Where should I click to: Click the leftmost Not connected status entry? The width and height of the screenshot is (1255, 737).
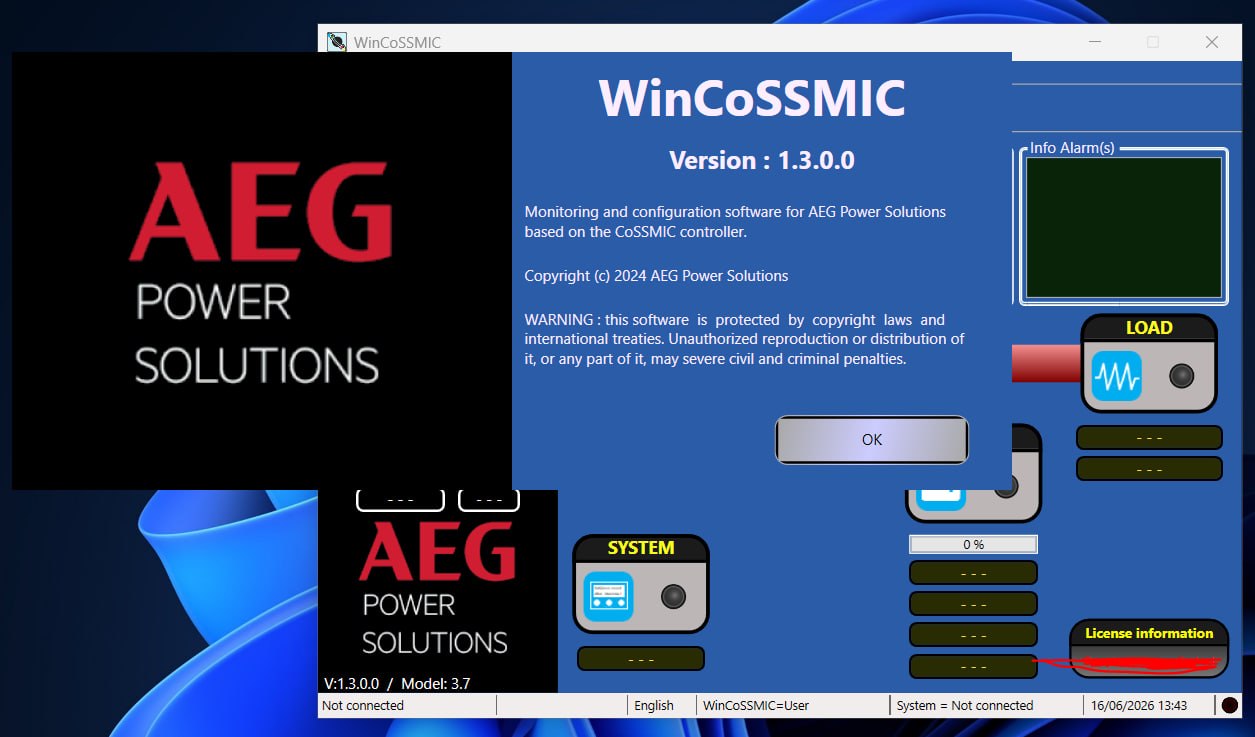coord(363,706)
